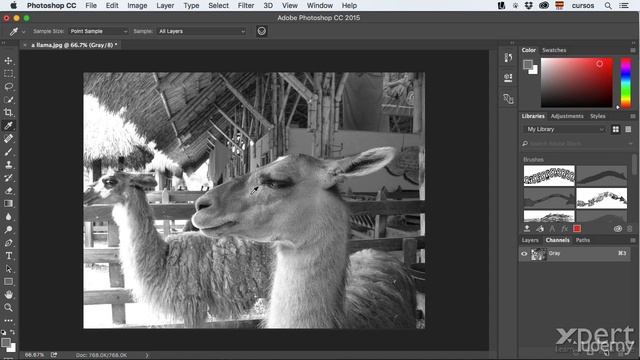The image size is (640, 360).
Task: Swap foreground and background colors
Action: [13, 332]
